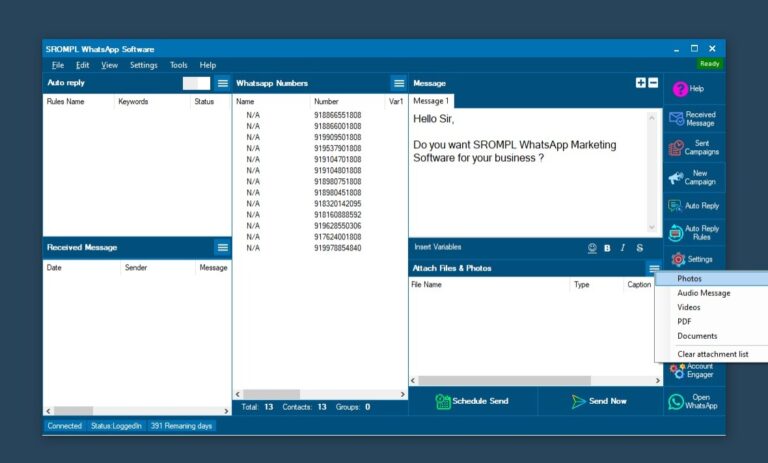The width and height of the screenshot is (768, 463).
Task: Choose Photos from the attachment menu
Action: pos(690,279)
